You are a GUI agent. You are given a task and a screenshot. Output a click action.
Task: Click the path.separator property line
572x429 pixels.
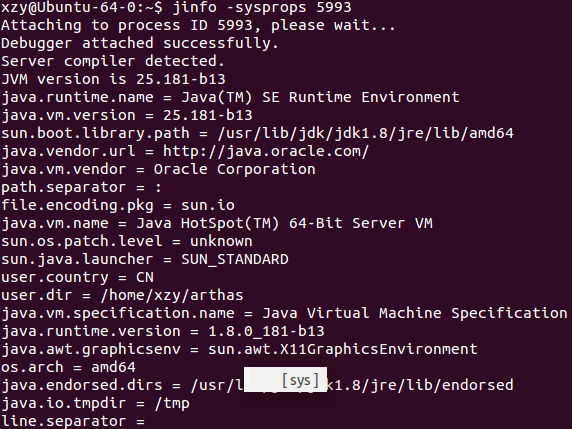tap(81, 188)
